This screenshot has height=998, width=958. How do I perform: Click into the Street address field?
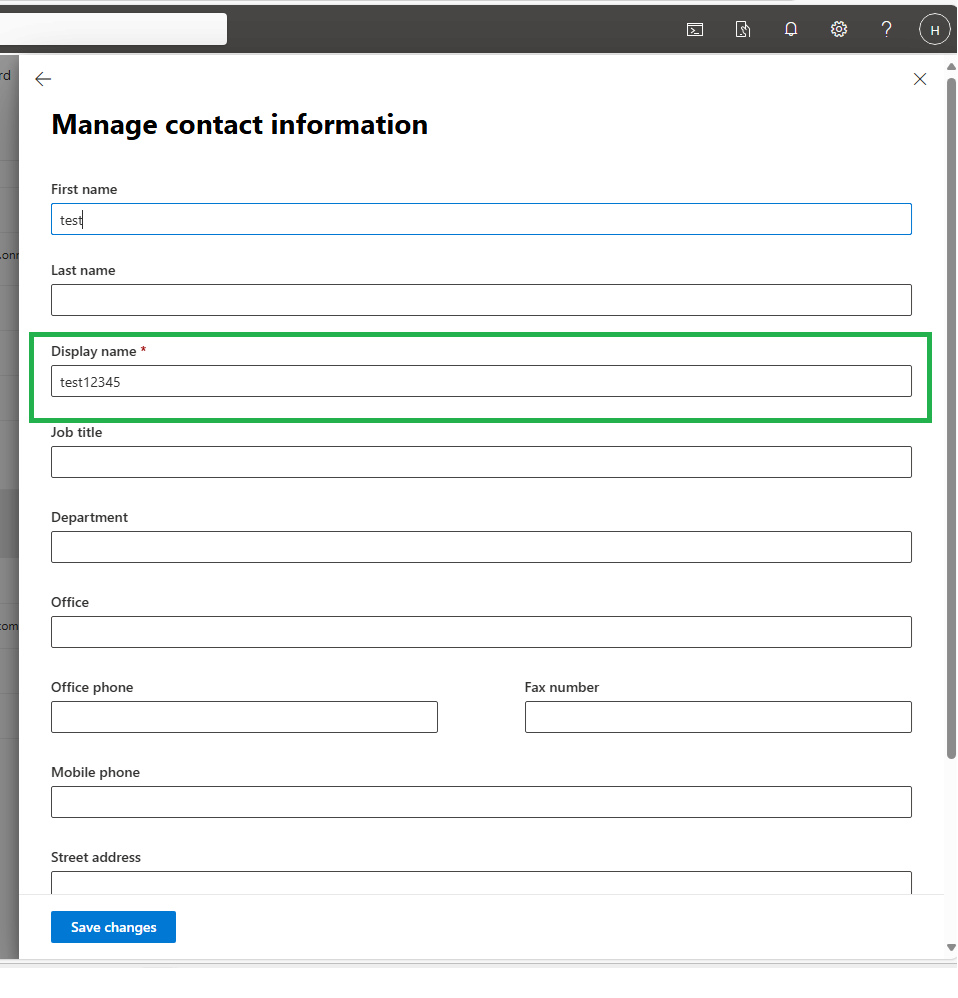481,883
